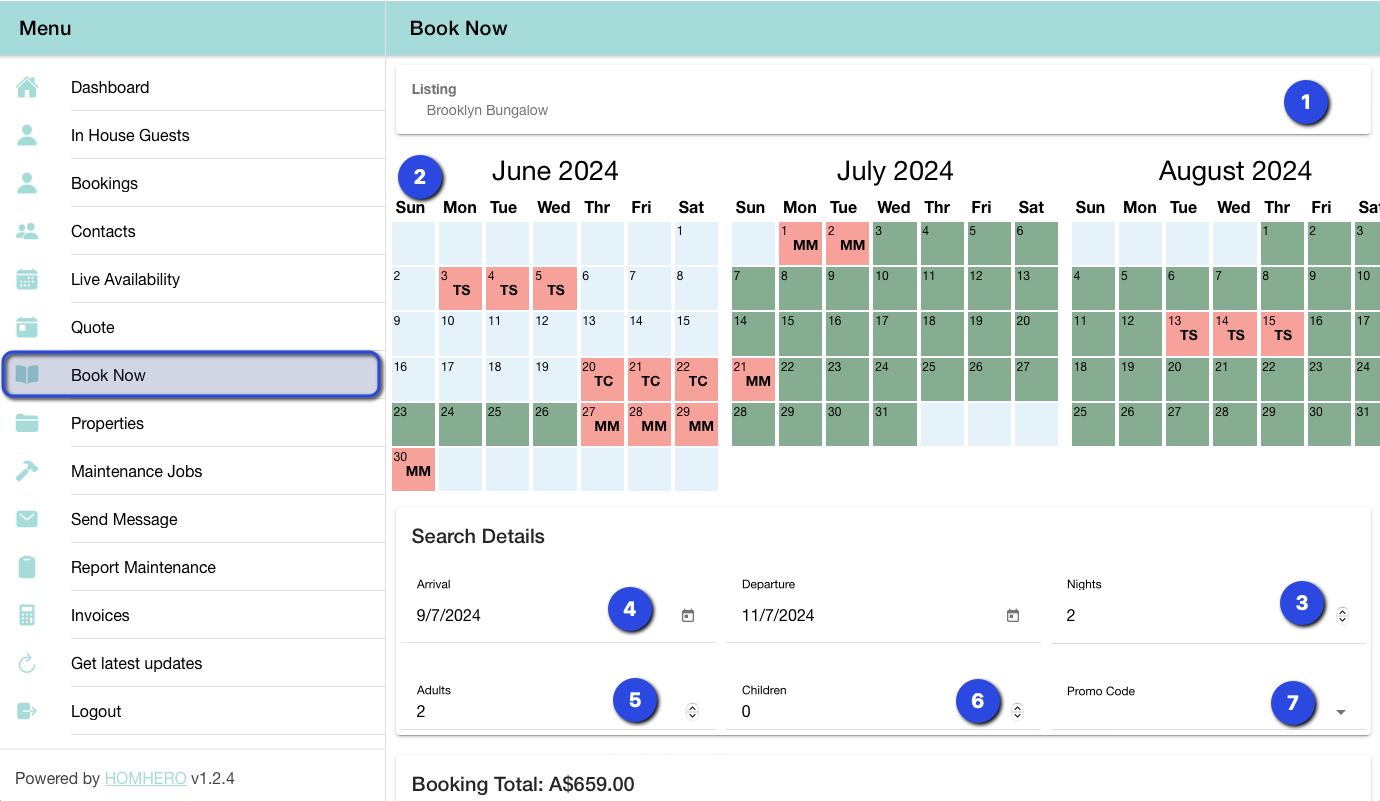This screenshot has height=801, width=1380.
Task: Open the Arrival date calendar picker
Action: point(688,616)
